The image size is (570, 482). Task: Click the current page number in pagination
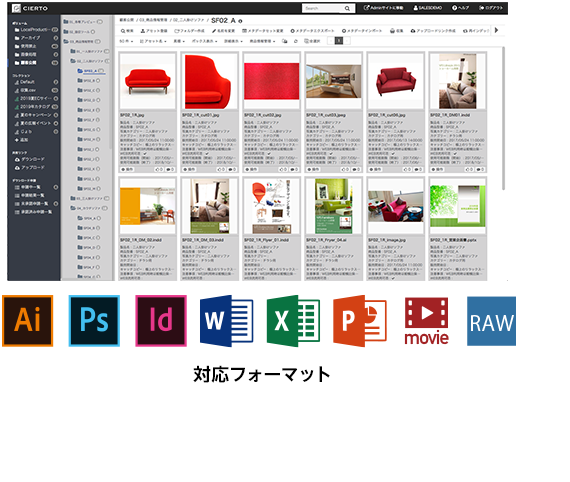coord(339,41)
